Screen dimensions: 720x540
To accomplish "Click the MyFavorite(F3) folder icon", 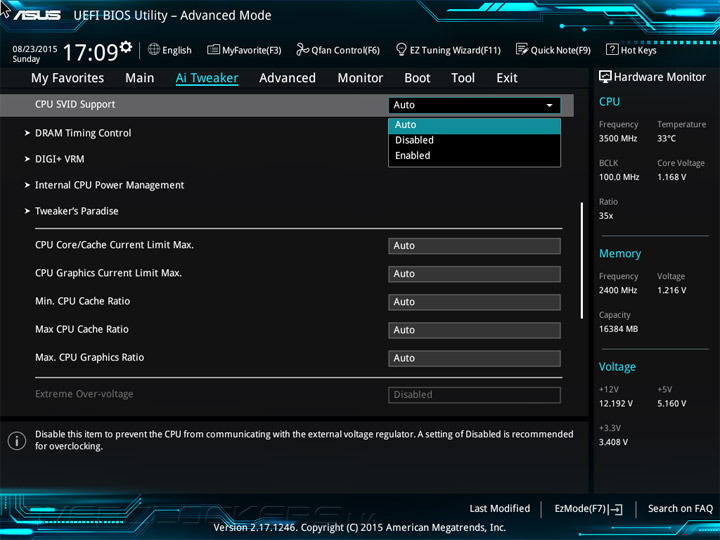I will click(213, 50).
